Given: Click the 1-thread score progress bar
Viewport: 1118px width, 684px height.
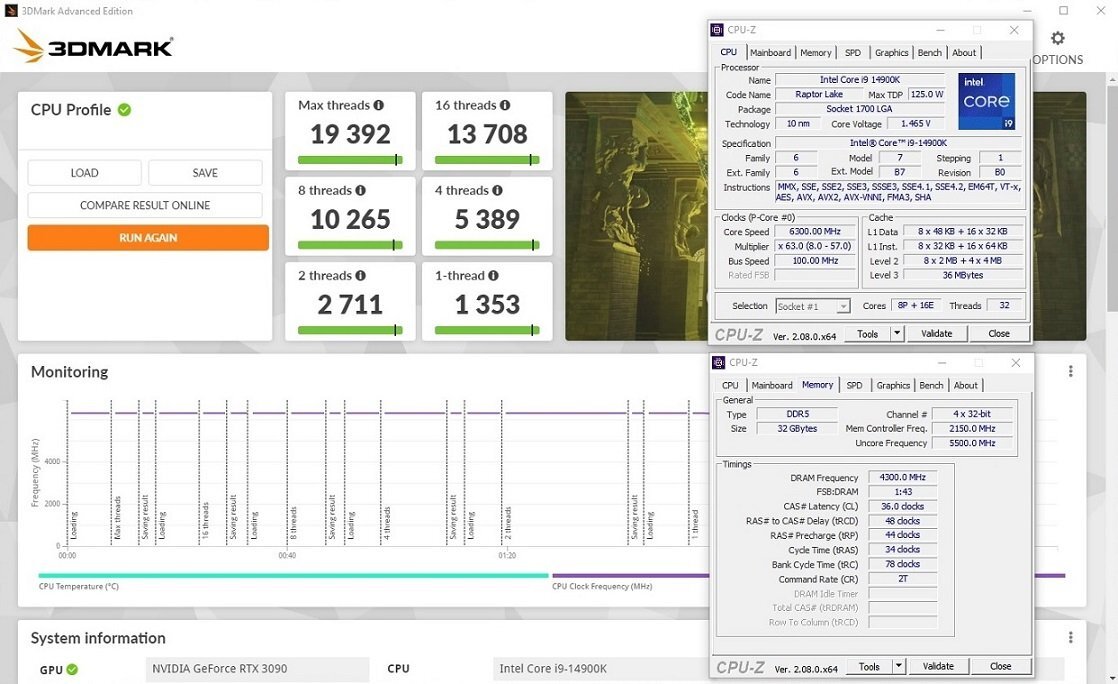Looking at the screenshot, I should click(x=487, y=330).
